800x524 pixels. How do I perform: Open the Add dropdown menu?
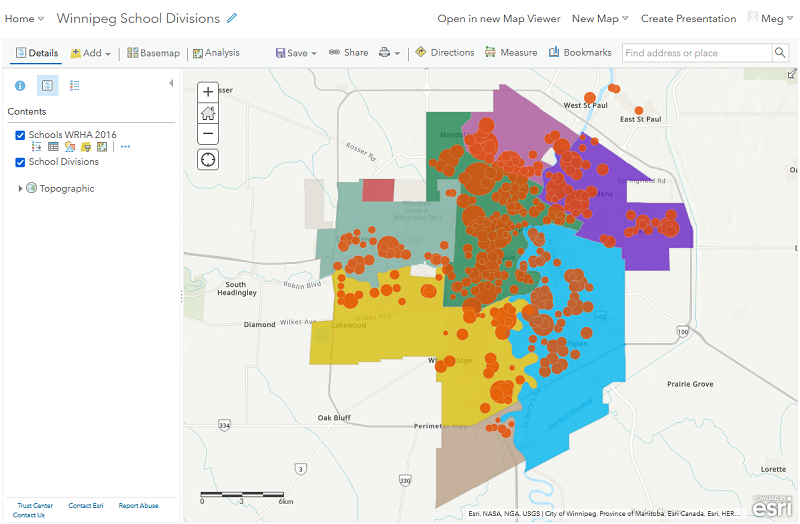tap(90, 53)
